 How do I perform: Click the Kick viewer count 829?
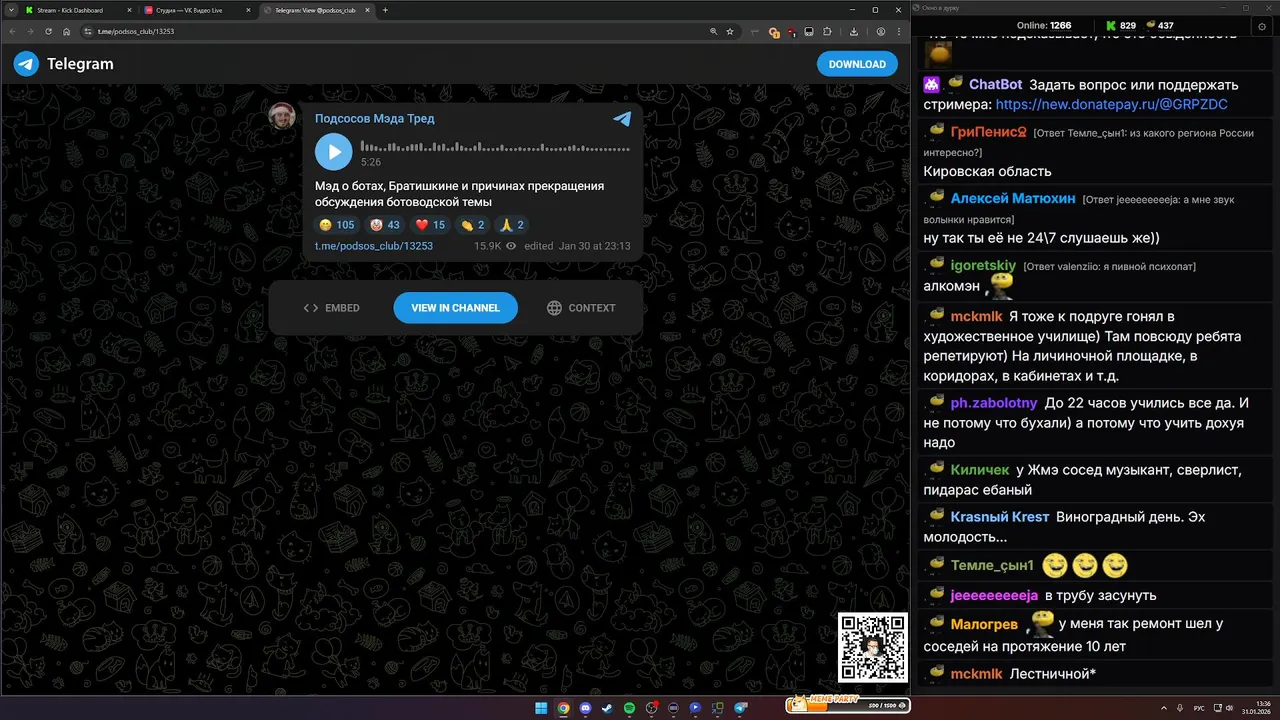pyautogui.click(x=1120, y=25)
